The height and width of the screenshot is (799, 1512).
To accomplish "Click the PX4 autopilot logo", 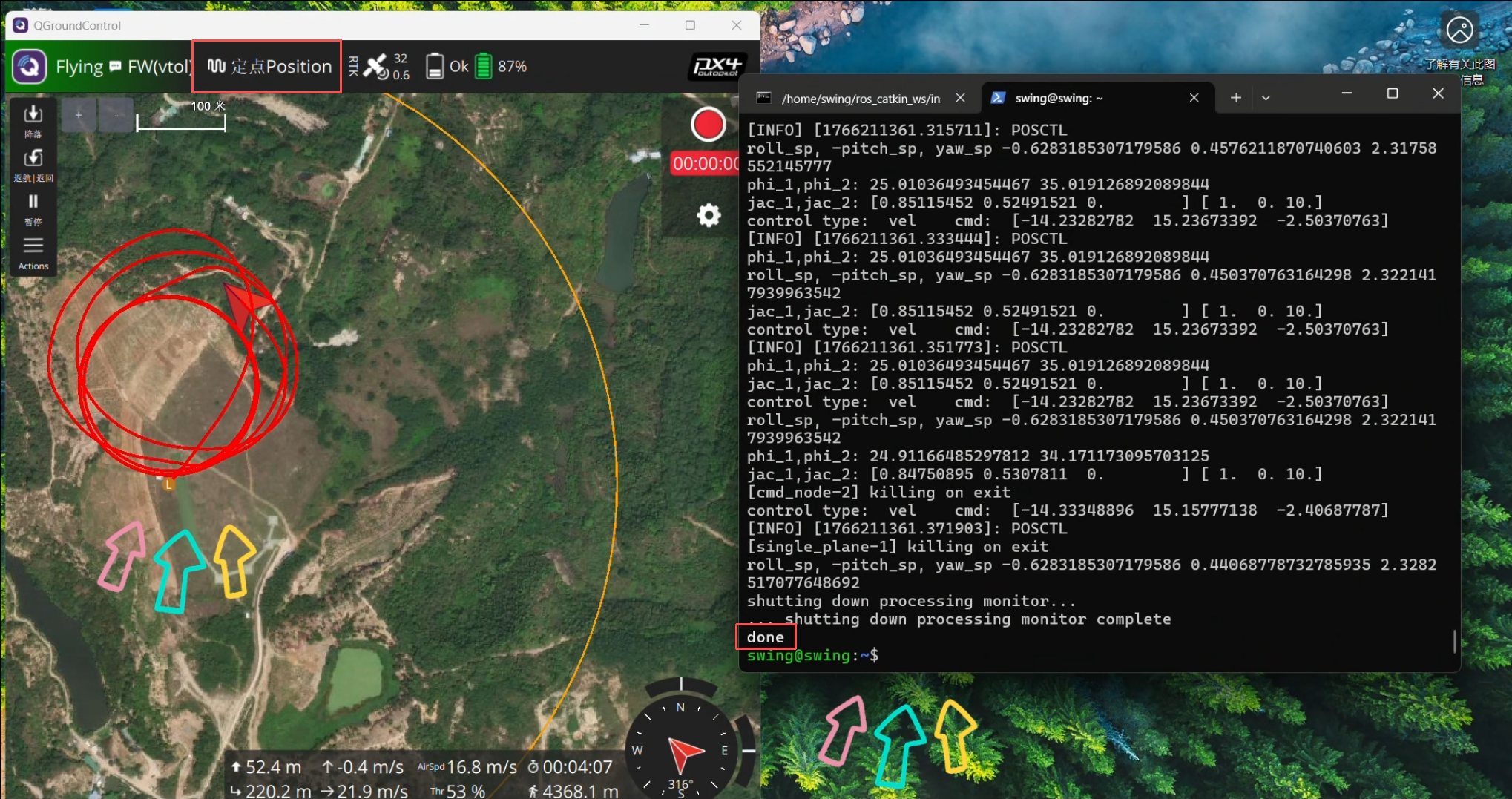I will pos(716,66).
